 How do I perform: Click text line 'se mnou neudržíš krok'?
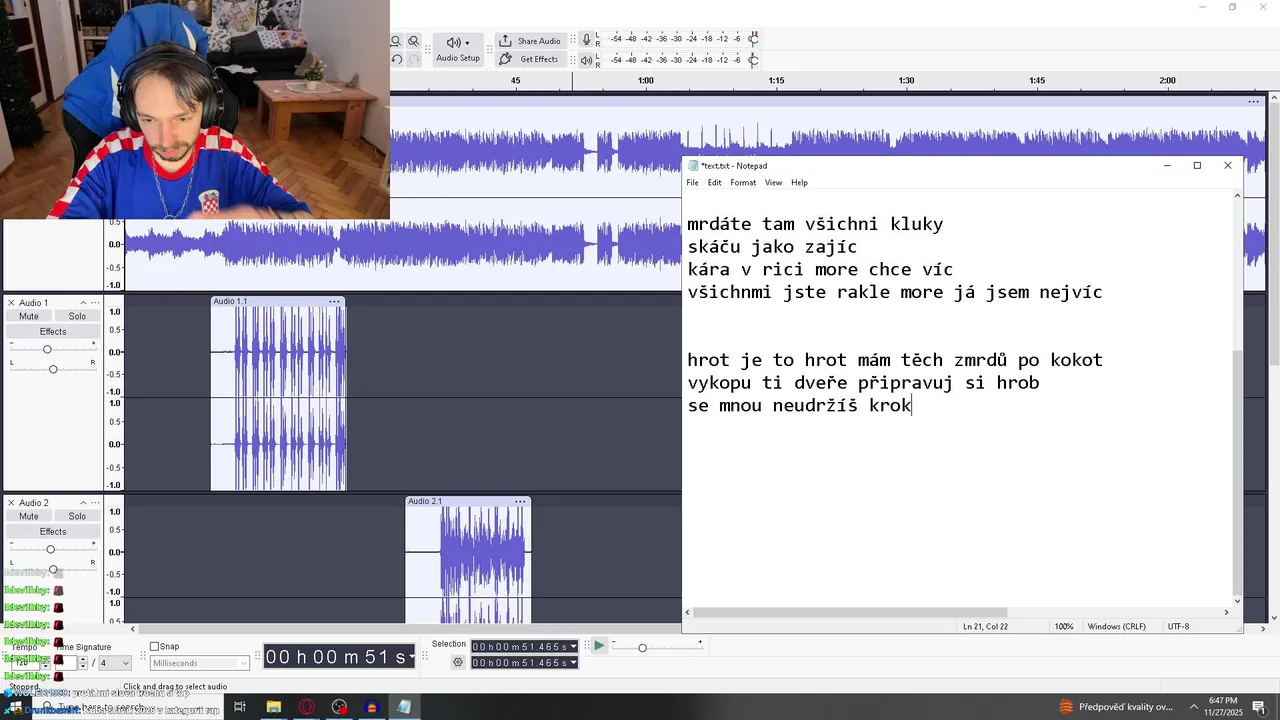click(799, 405)
